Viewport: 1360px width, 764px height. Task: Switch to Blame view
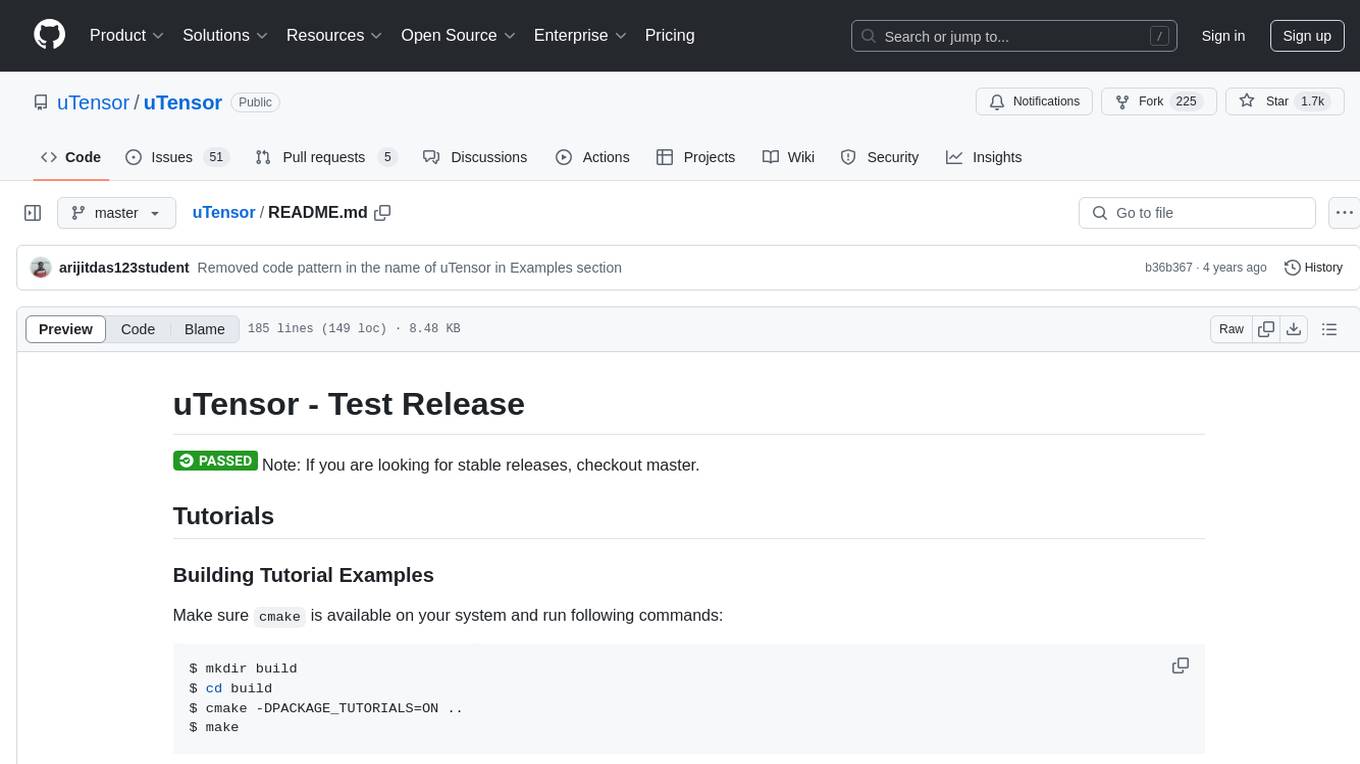205,329
